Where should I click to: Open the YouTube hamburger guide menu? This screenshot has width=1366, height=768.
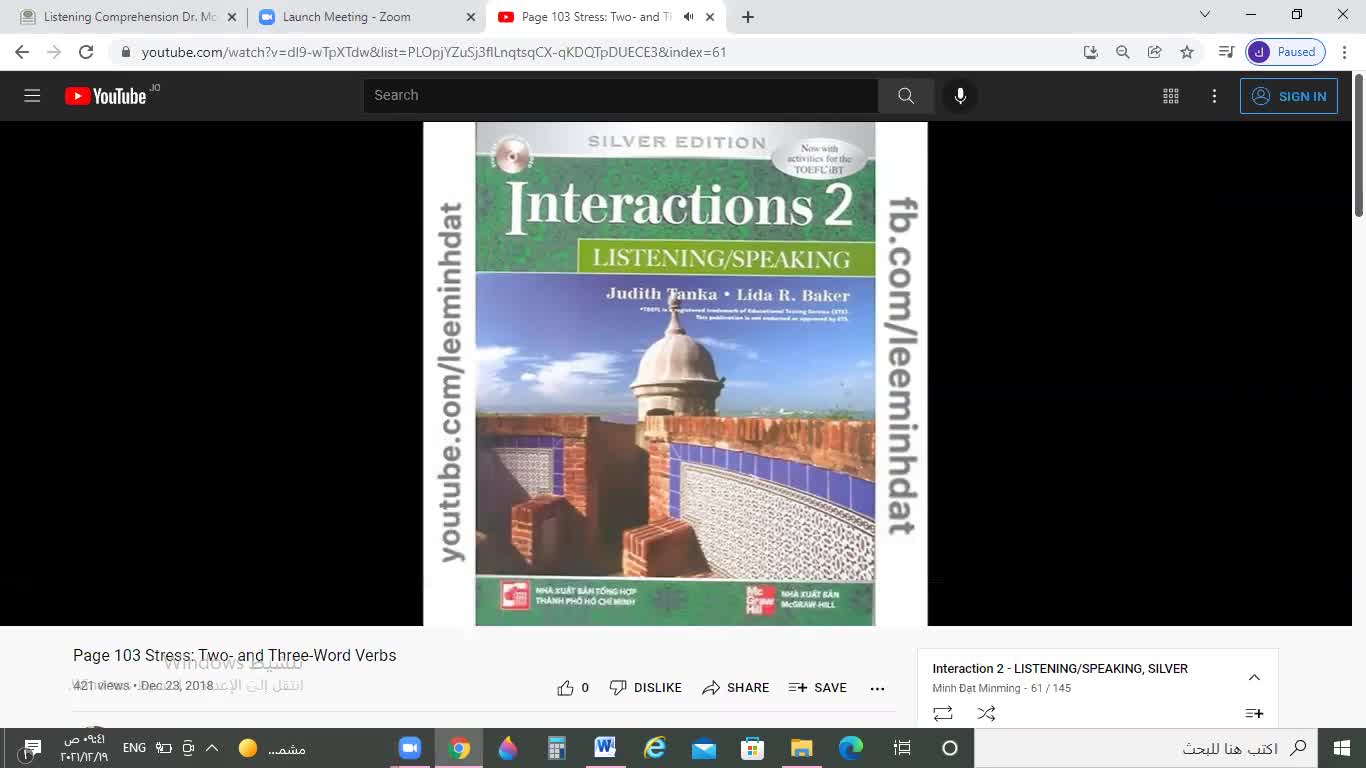tap(32, 96)
